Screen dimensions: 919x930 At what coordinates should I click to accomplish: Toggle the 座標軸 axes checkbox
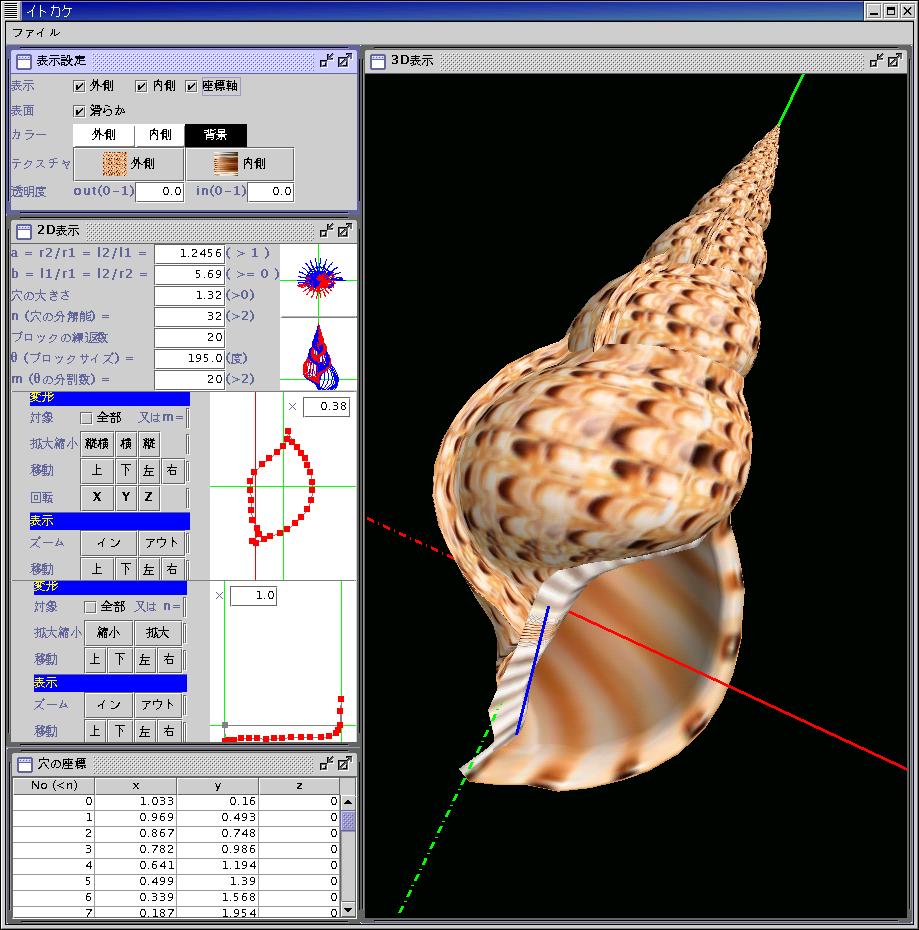[x=192, y=86]
